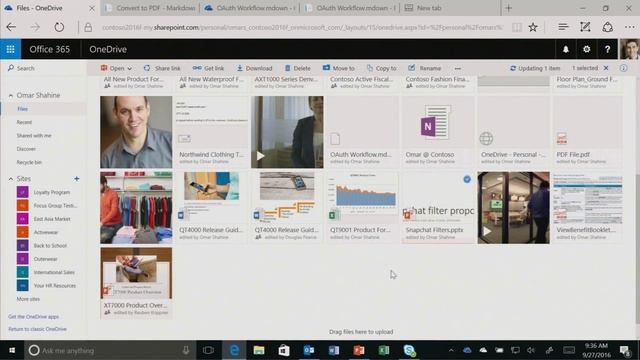This screenshot has height=360, width=640.
Task: Open Skype from the taskbar
Action: coord(409,350)
